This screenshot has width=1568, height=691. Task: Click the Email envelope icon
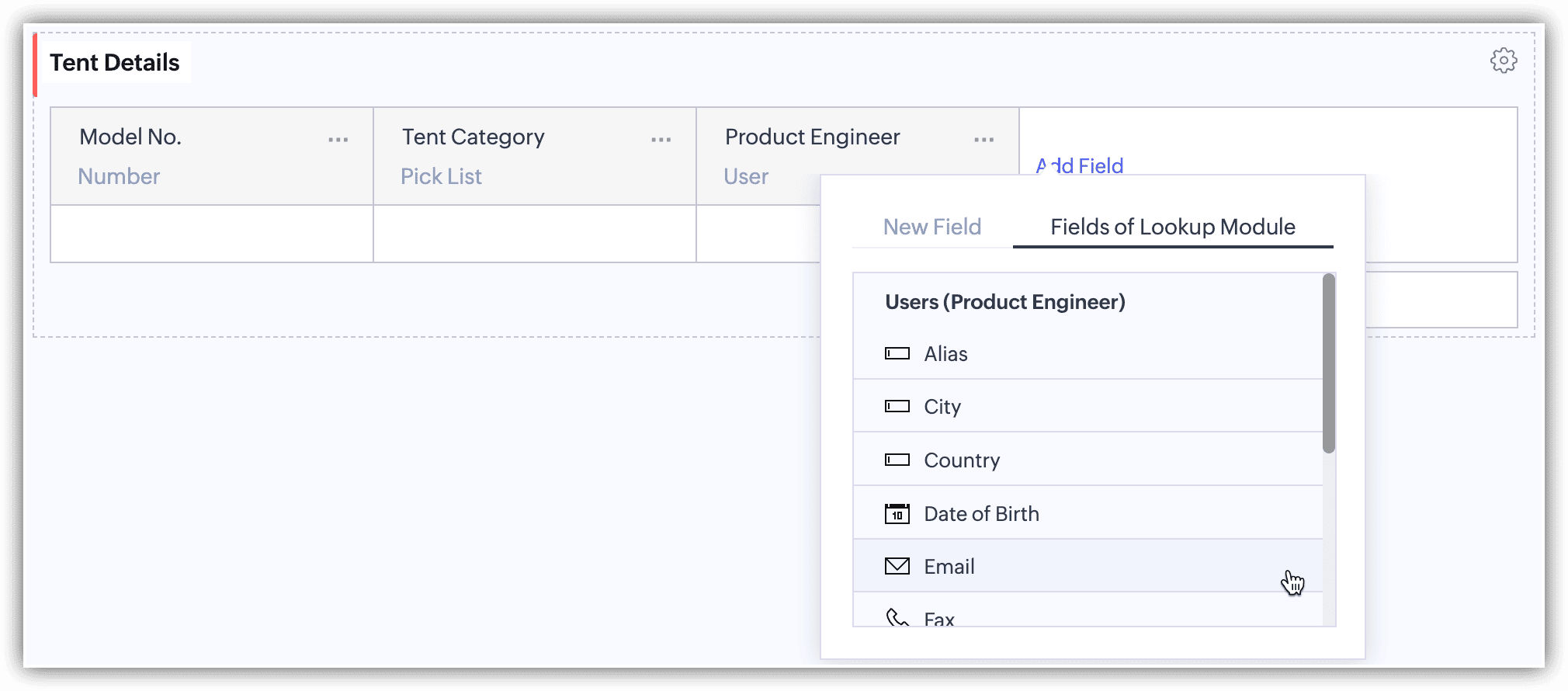click(897, 567)
